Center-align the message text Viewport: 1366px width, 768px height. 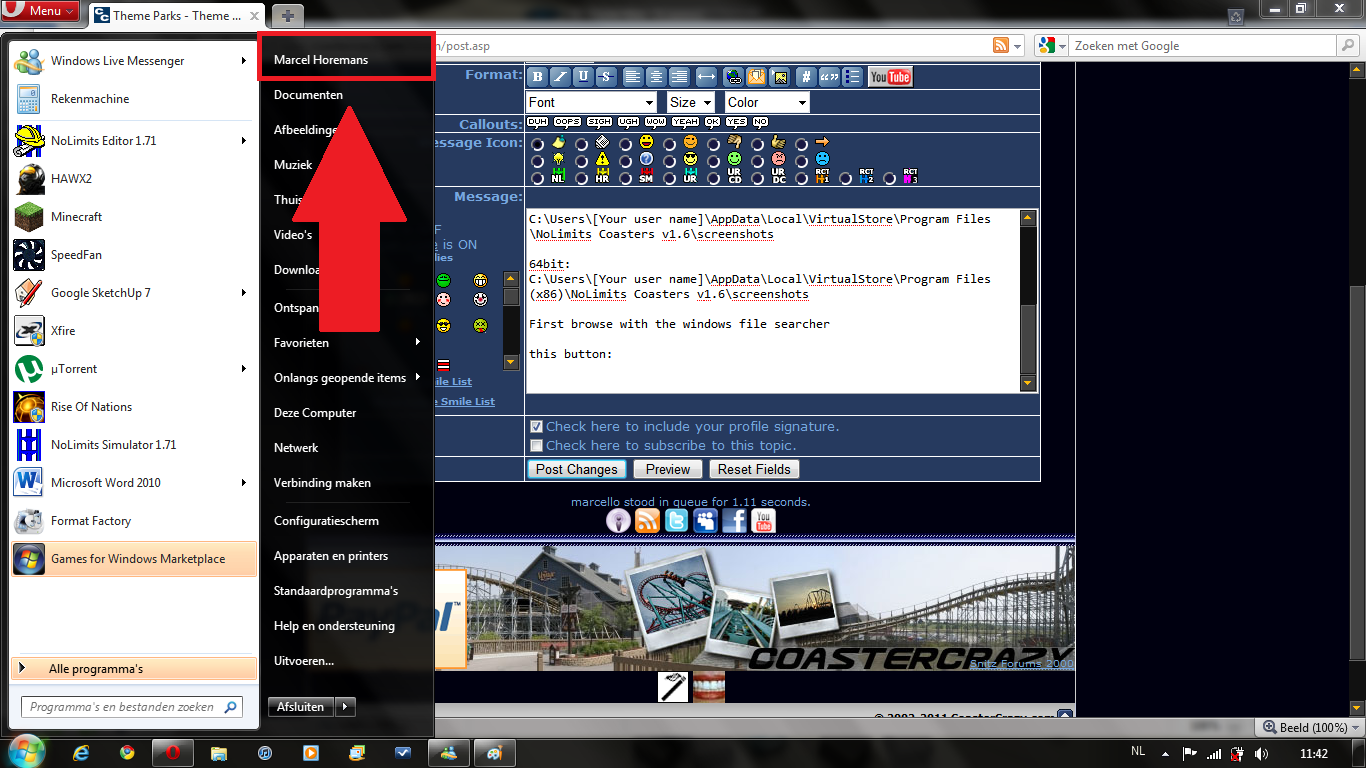point(656,77)
